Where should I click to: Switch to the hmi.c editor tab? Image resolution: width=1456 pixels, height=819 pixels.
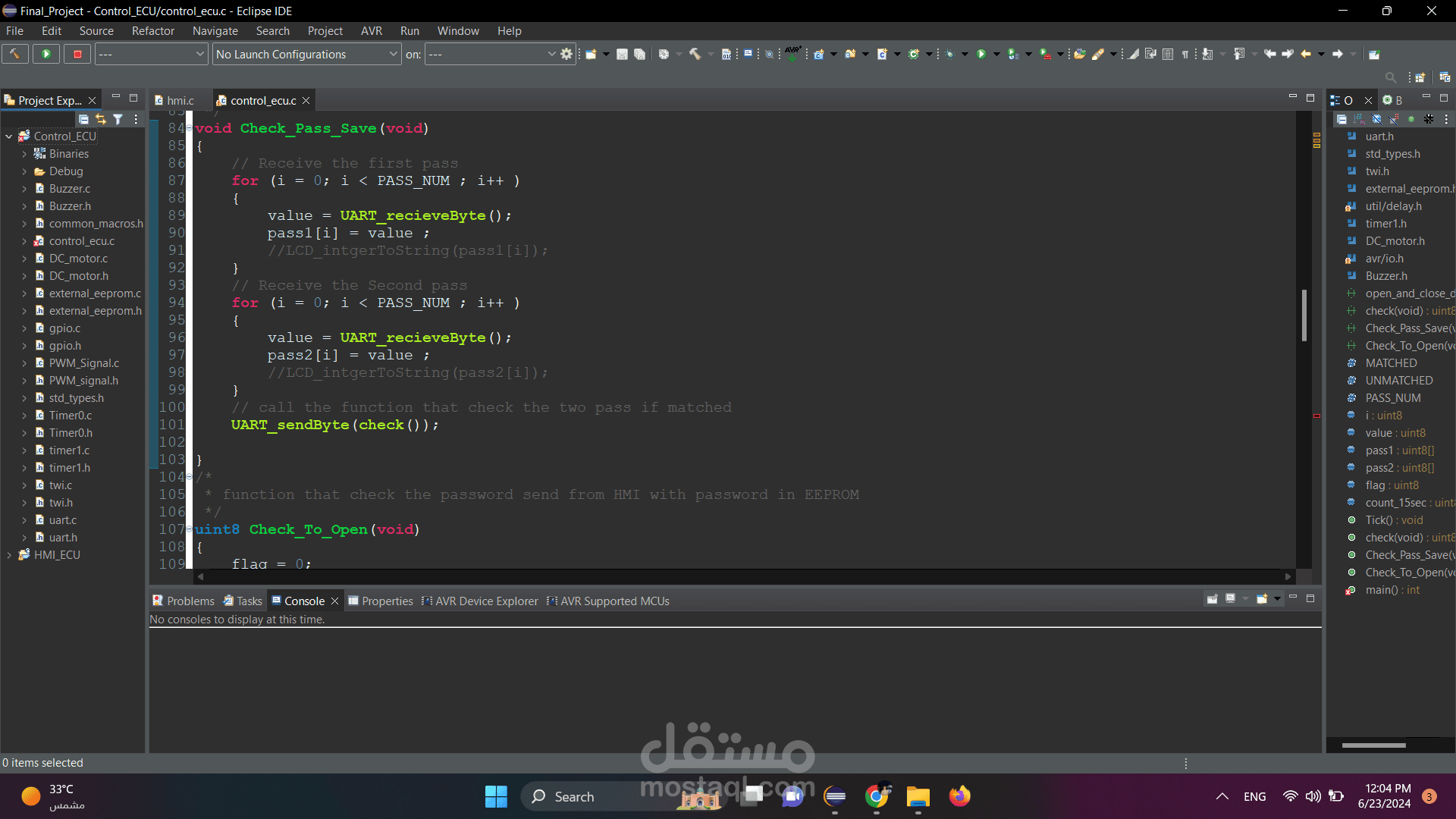[180, 100]
